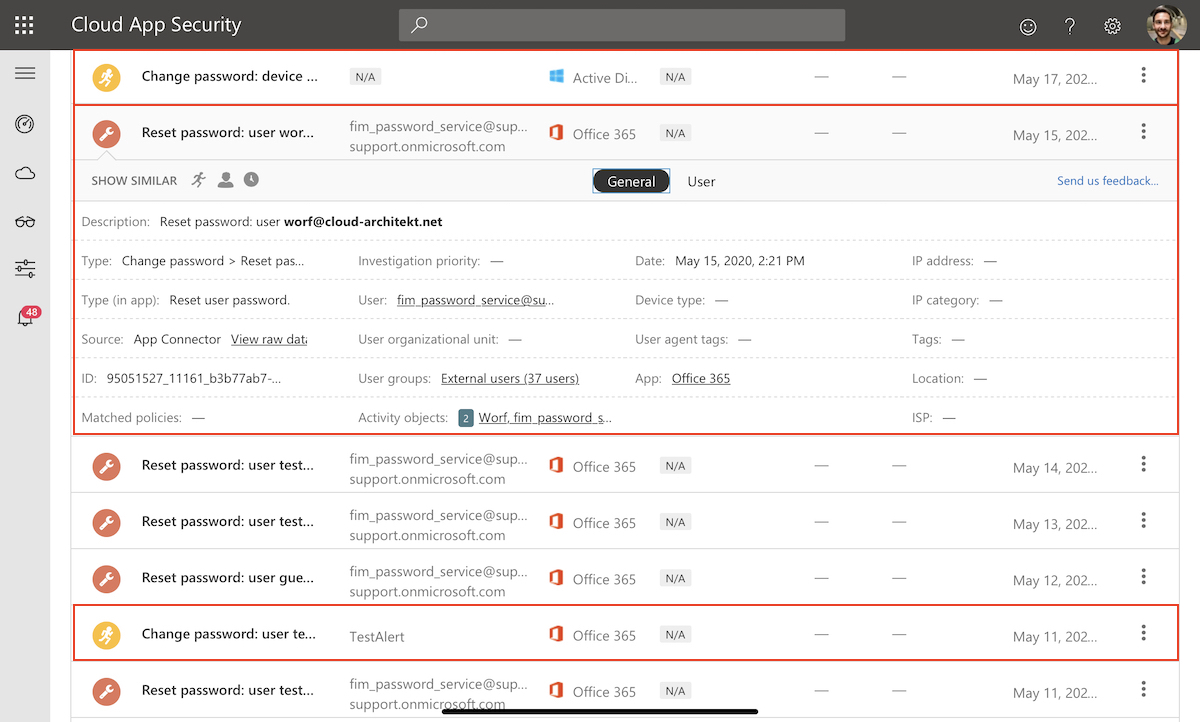Open the 'Worf, fim_password_s...' activity objects link

(545, 418)
